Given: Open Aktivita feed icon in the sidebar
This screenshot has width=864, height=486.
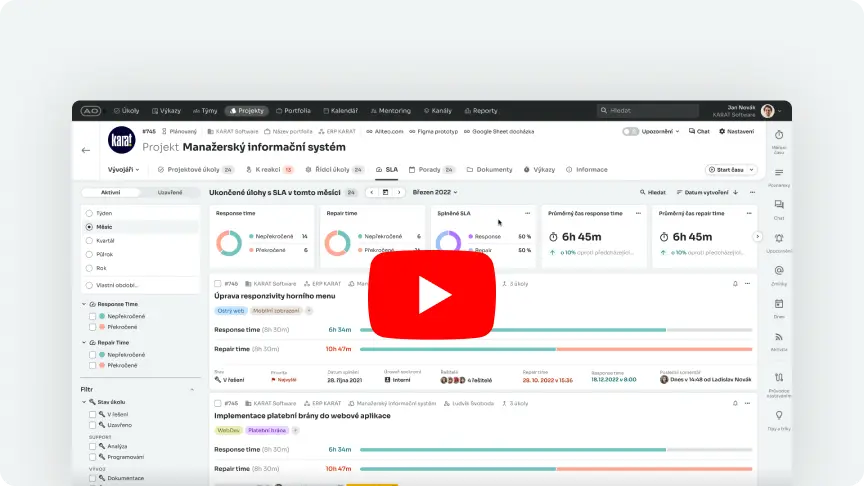Looking at the screenshot, I should click(x=779, y=337).
